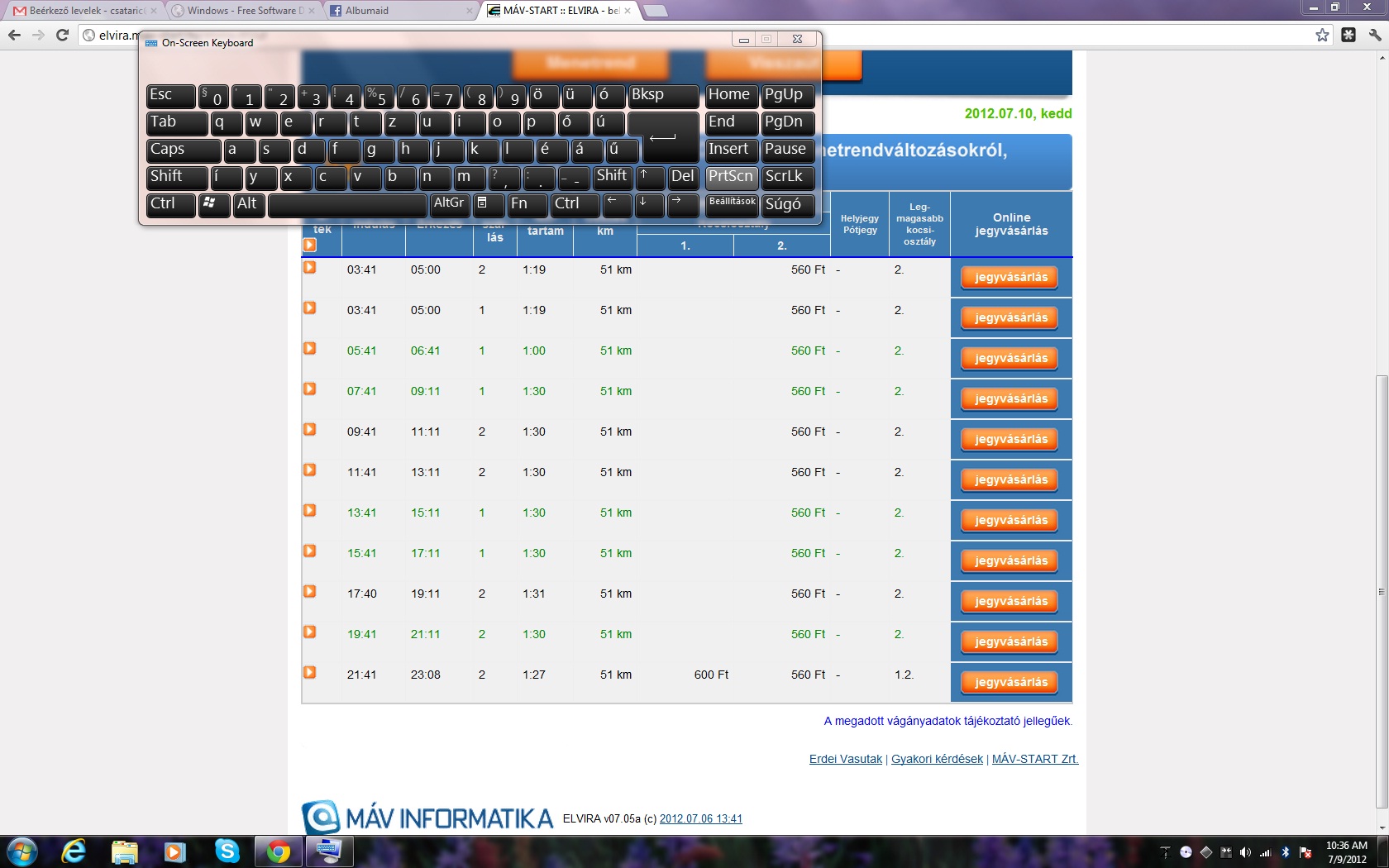Click the left arrow key on On-Screen Keyboard

tap(617, 204)
